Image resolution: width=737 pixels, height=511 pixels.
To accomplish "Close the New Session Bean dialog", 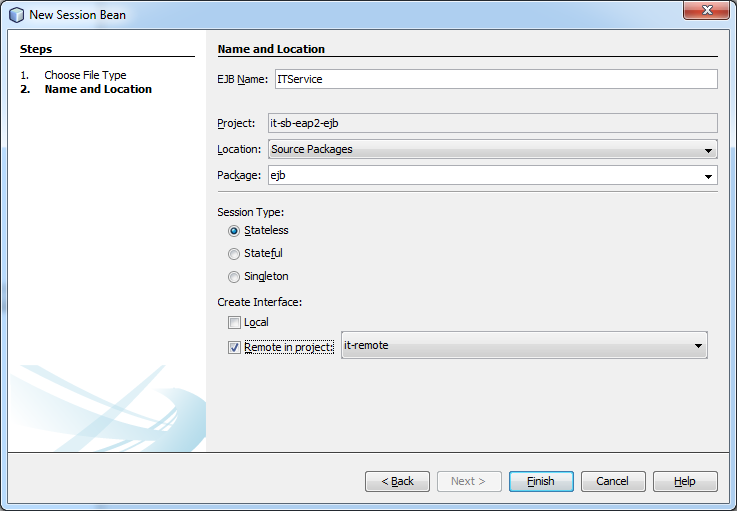I will pyautogui.click(x=707, y=10).
